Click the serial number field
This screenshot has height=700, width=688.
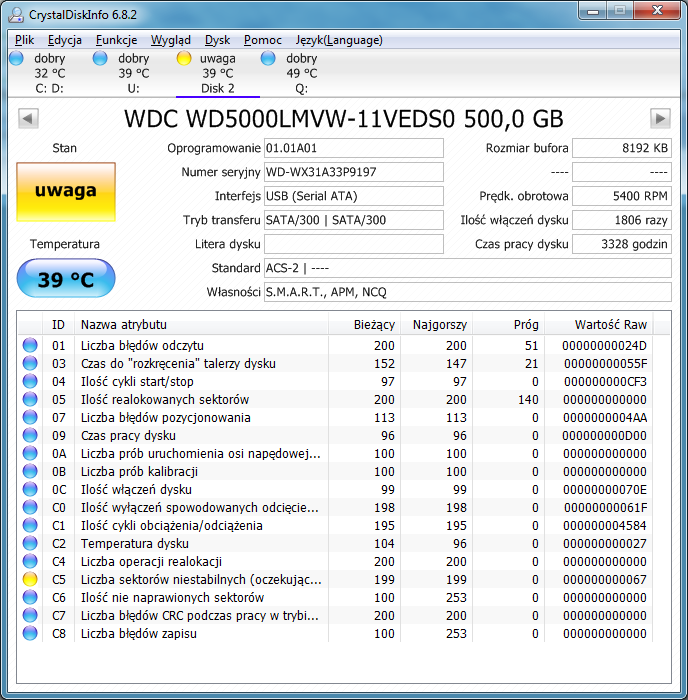click(x=353, y=172)
